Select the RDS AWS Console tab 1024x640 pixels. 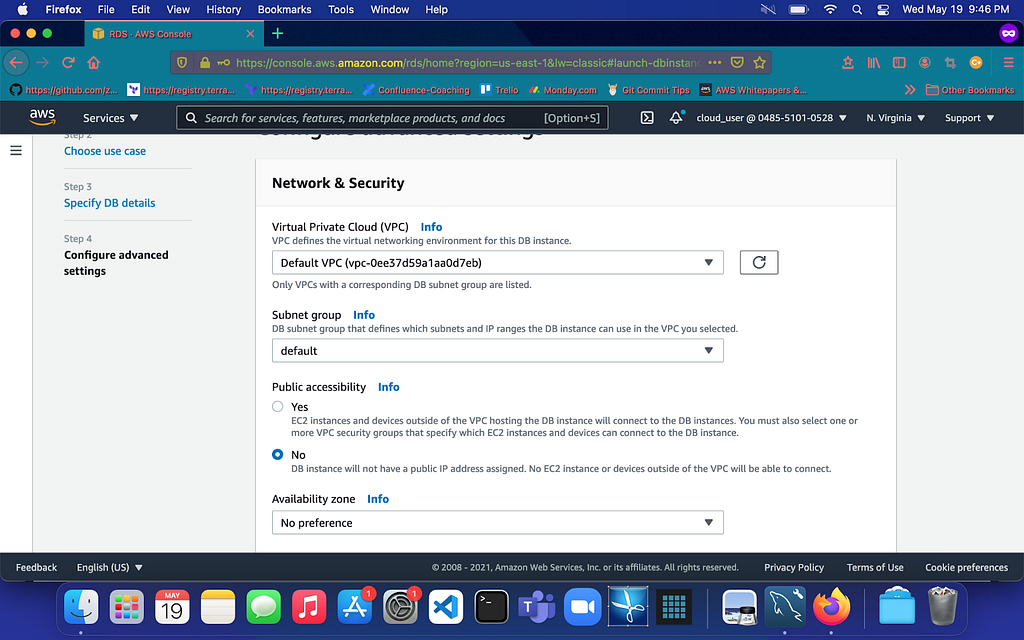174,33
